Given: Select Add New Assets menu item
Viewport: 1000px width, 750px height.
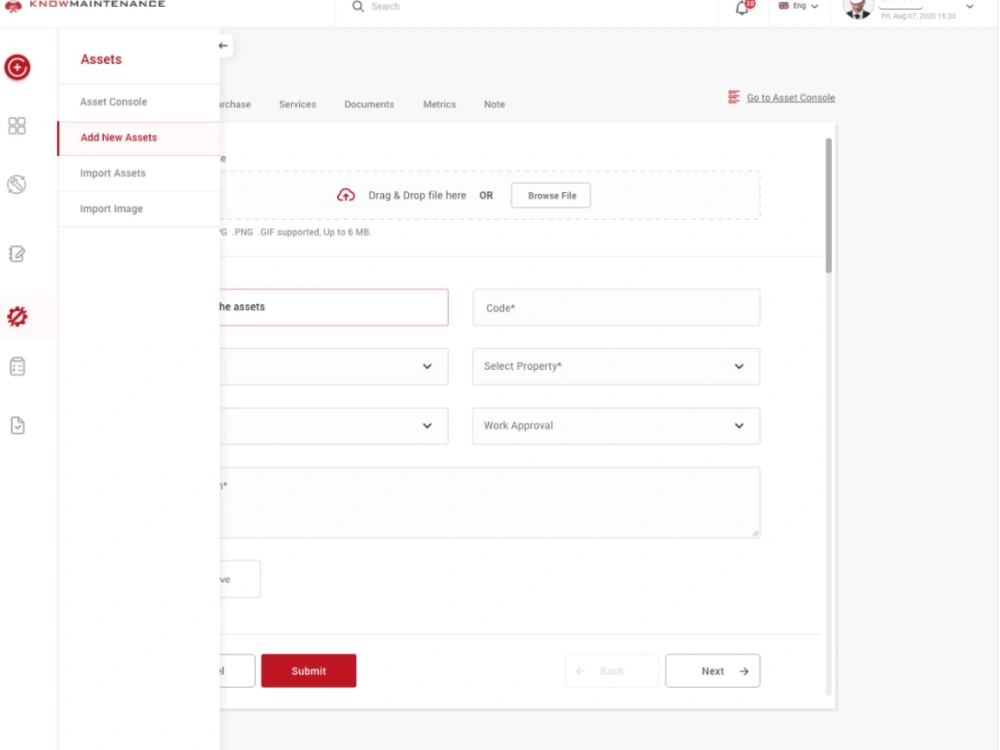Looking at the screenshot, I should pos(139,138).
